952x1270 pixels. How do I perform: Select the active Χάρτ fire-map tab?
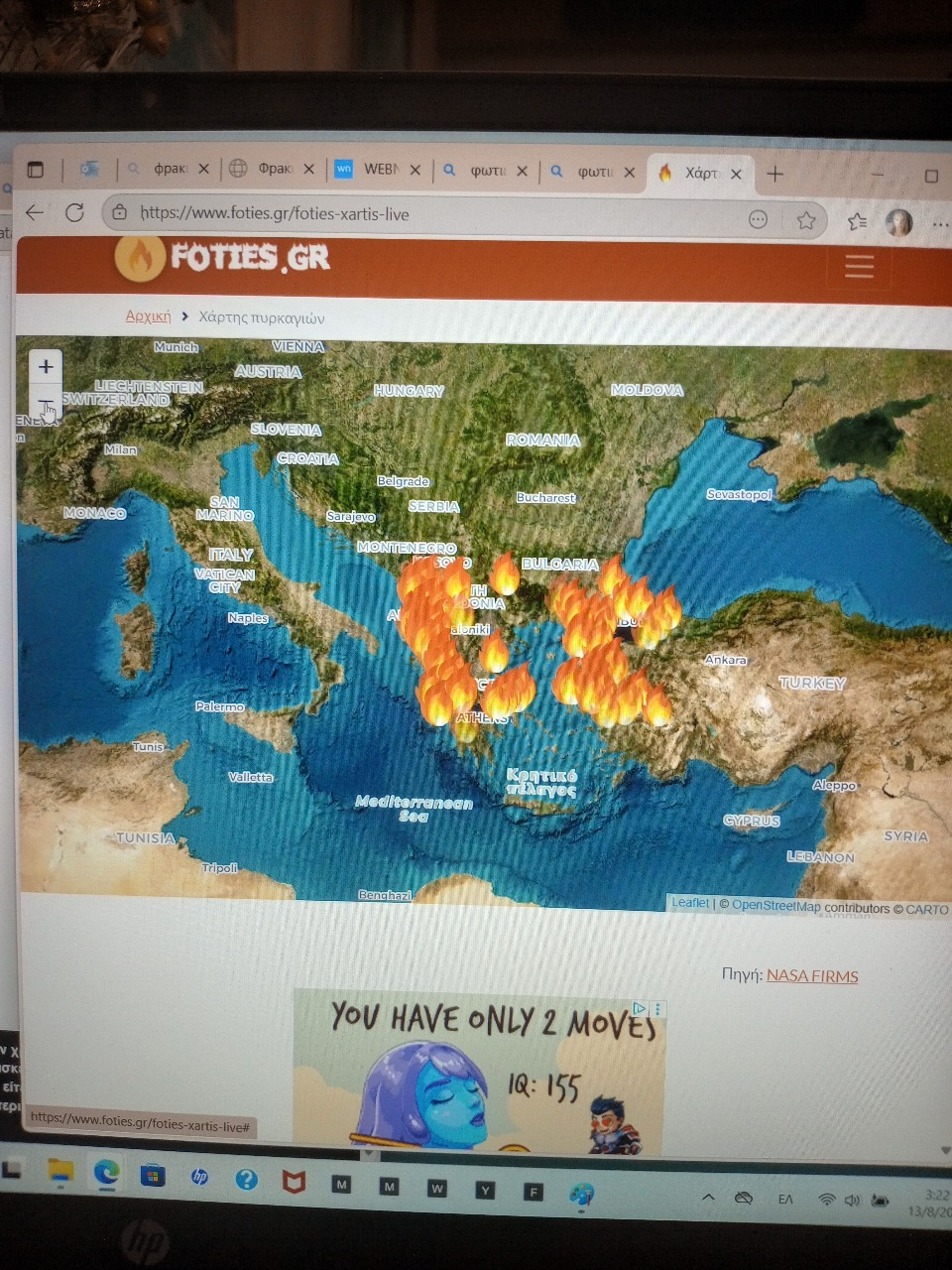pos(700,173)
